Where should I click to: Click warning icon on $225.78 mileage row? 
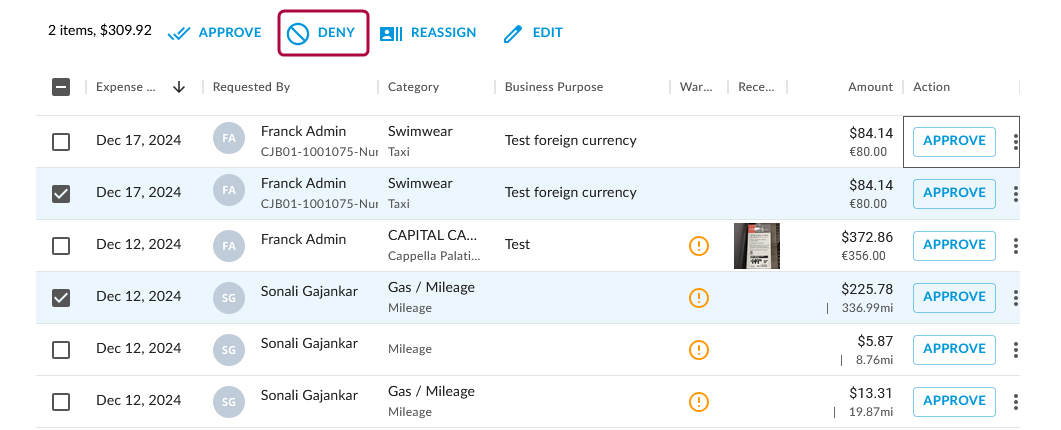[699, 297]
